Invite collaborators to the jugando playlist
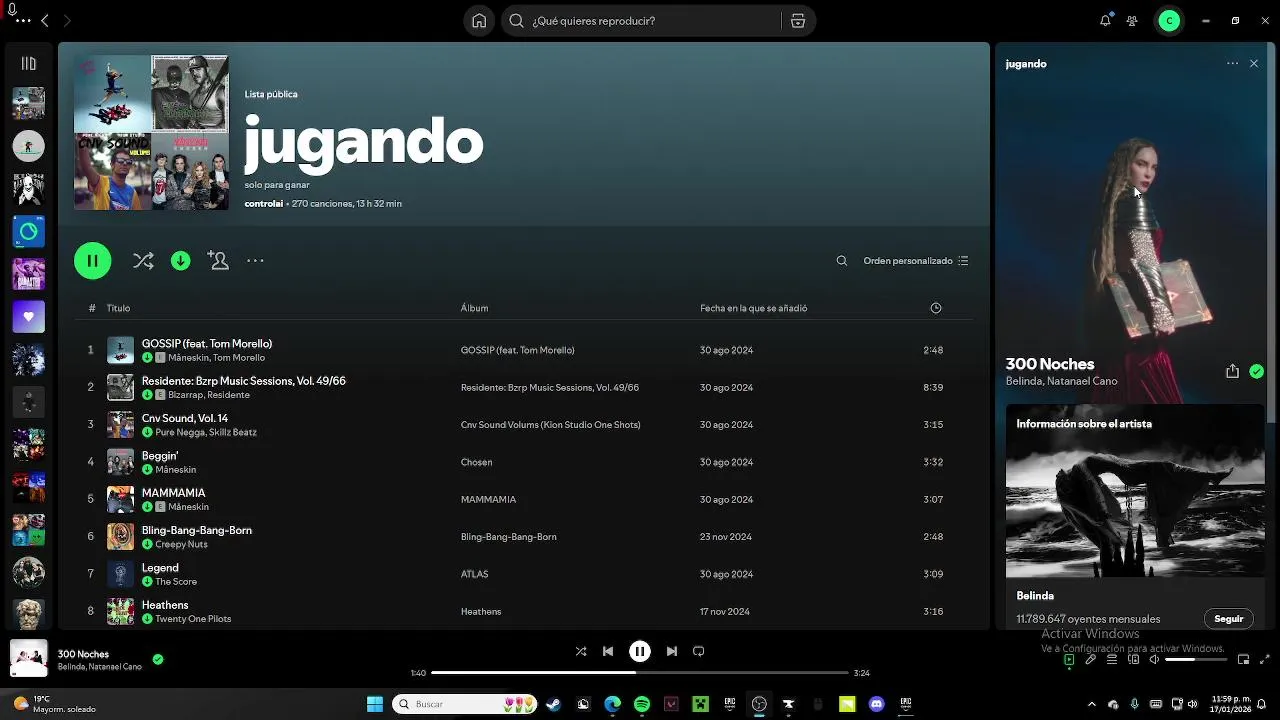The height and width of the screenshot is (720, 1280). tap(218, 260)
